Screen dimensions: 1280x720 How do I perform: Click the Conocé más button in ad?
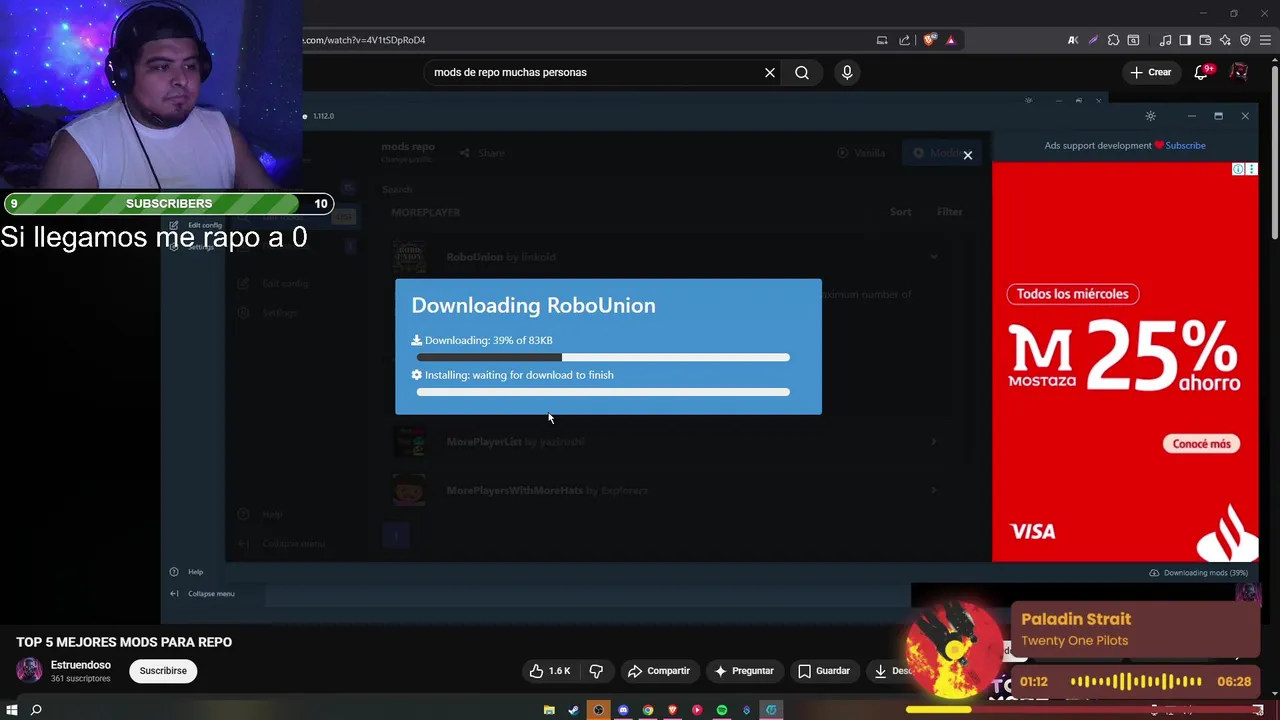pos(1201,444)
